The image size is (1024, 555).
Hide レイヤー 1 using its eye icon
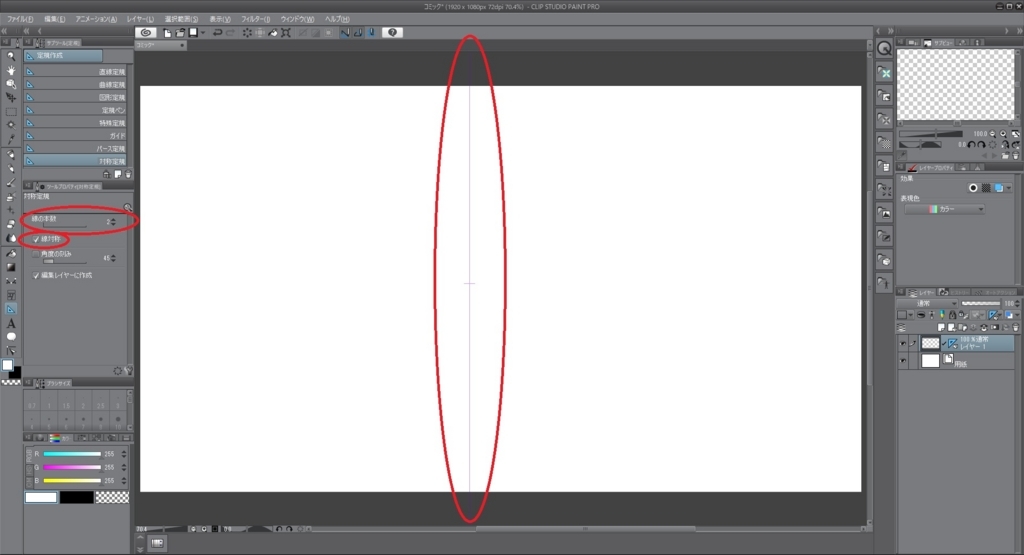click(903, 343)
